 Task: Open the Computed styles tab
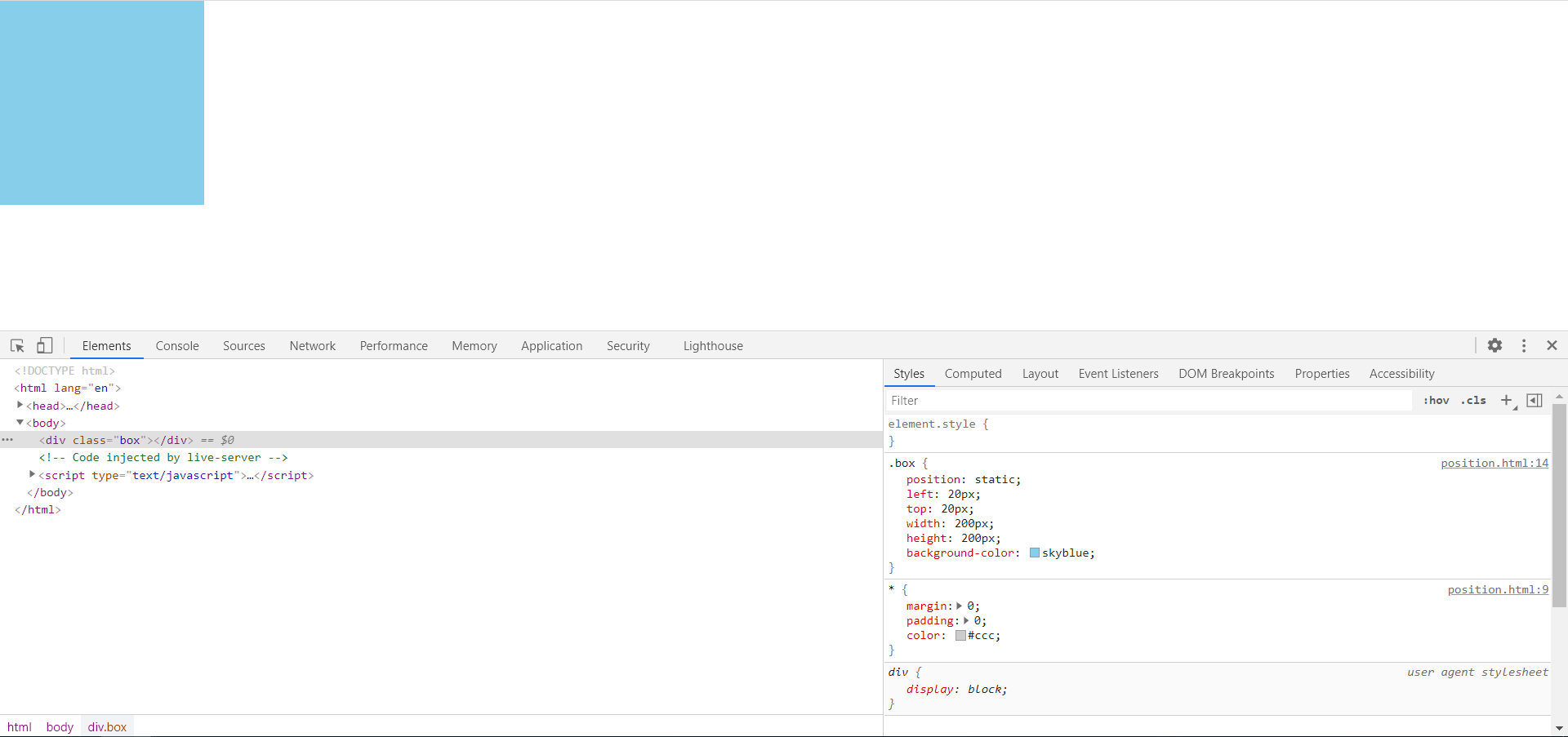pyautogui.click(x=973, y=374)
